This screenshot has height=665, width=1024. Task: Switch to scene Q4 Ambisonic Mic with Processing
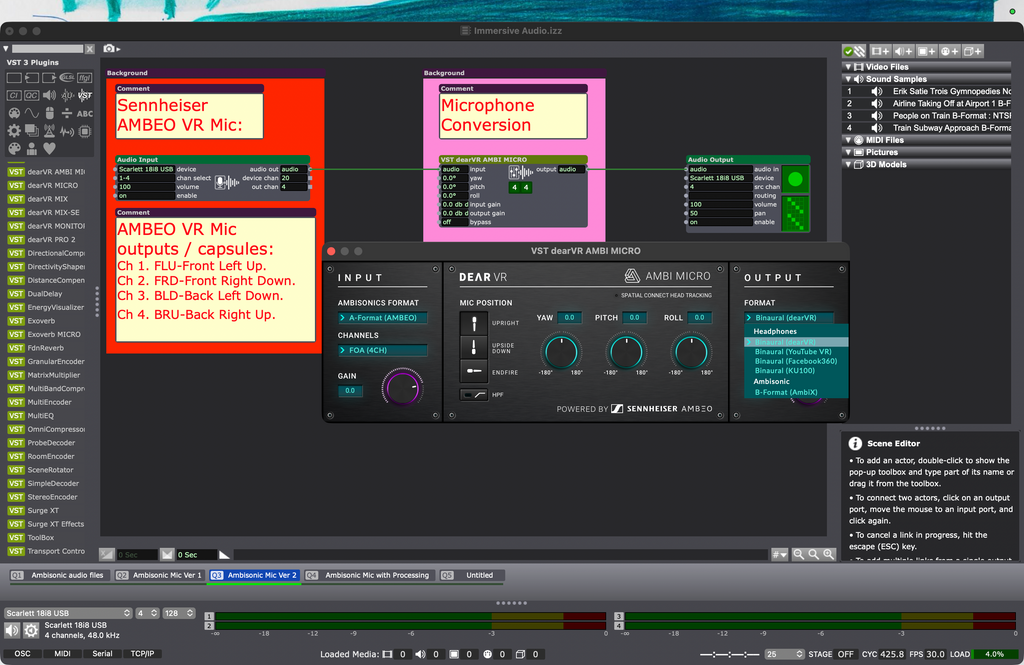pos(369,576)
